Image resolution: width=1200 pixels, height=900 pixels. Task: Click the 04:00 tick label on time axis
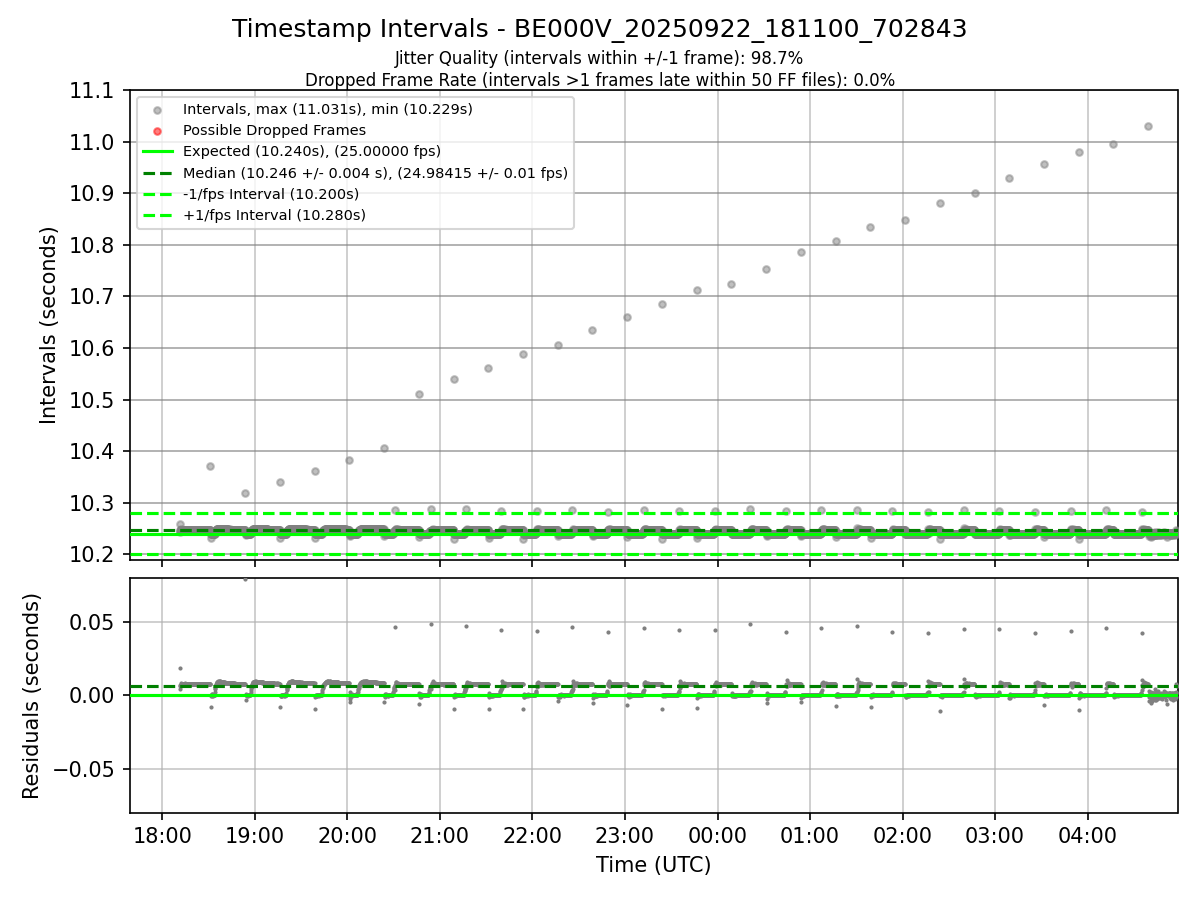tap(1087, 833)
